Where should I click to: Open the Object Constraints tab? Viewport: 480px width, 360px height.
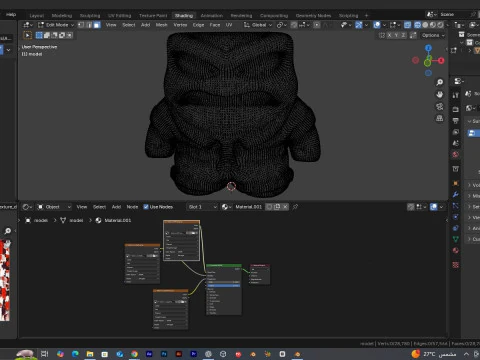click(x=456, y=228)
